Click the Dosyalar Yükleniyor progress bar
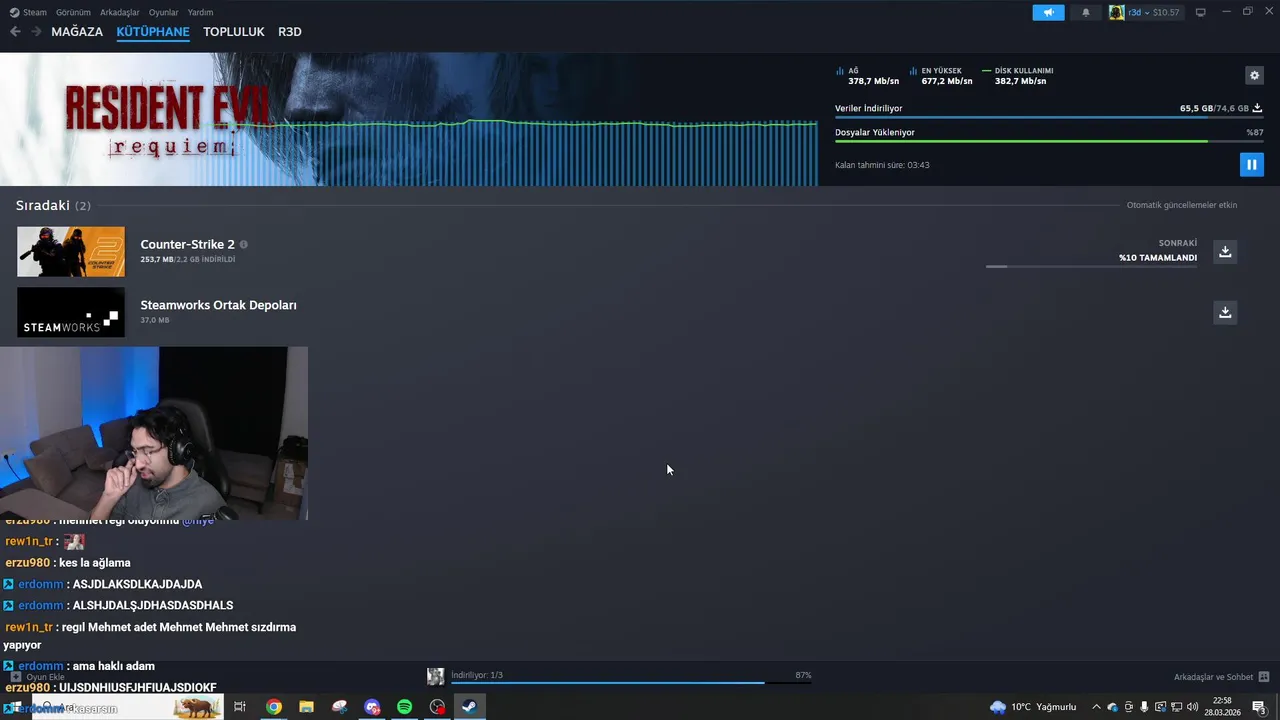The image size is (1280, 720). coord(1049,141)
